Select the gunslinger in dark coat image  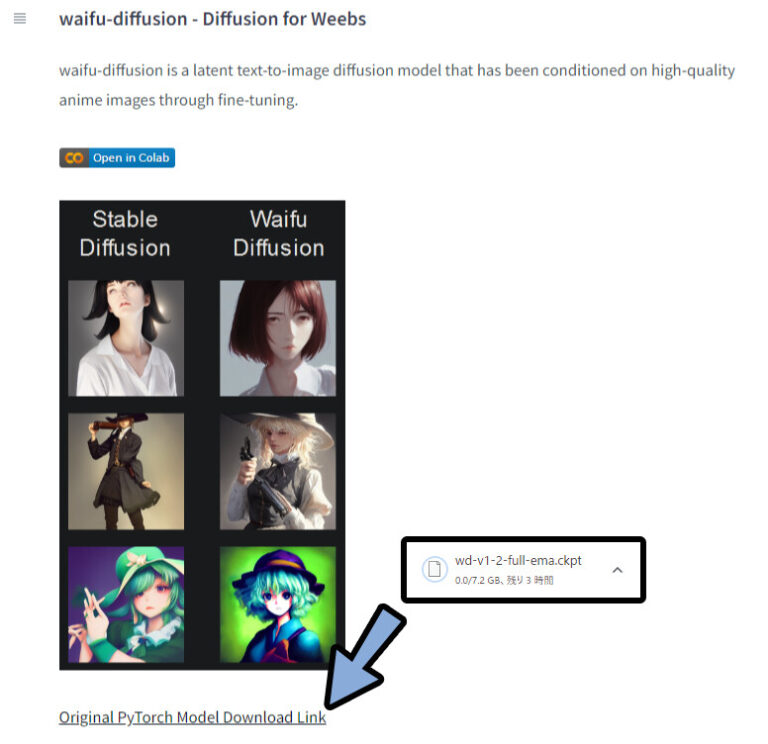pyautogui.click(x=126, y=471)
